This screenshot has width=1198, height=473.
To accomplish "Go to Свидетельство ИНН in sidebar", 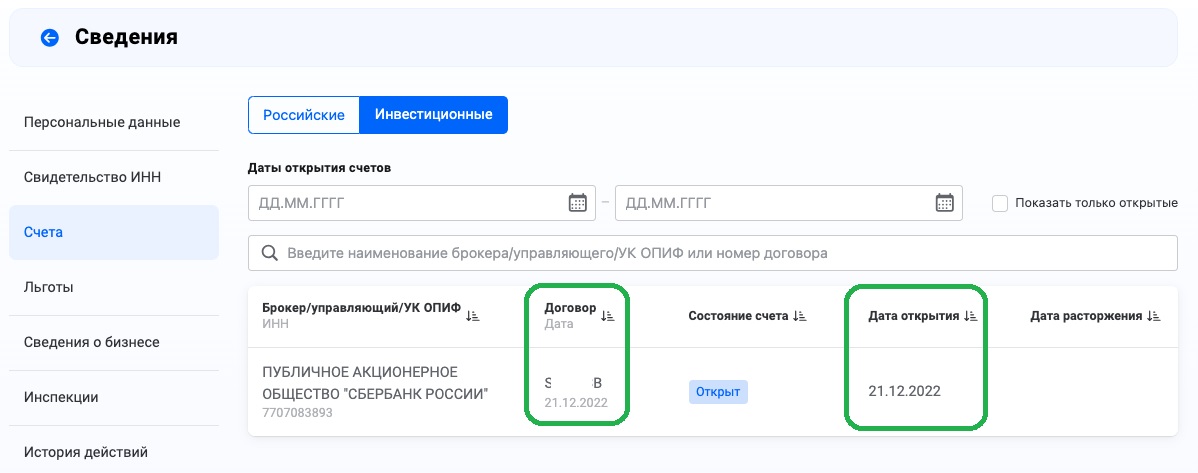I will 92,178.
